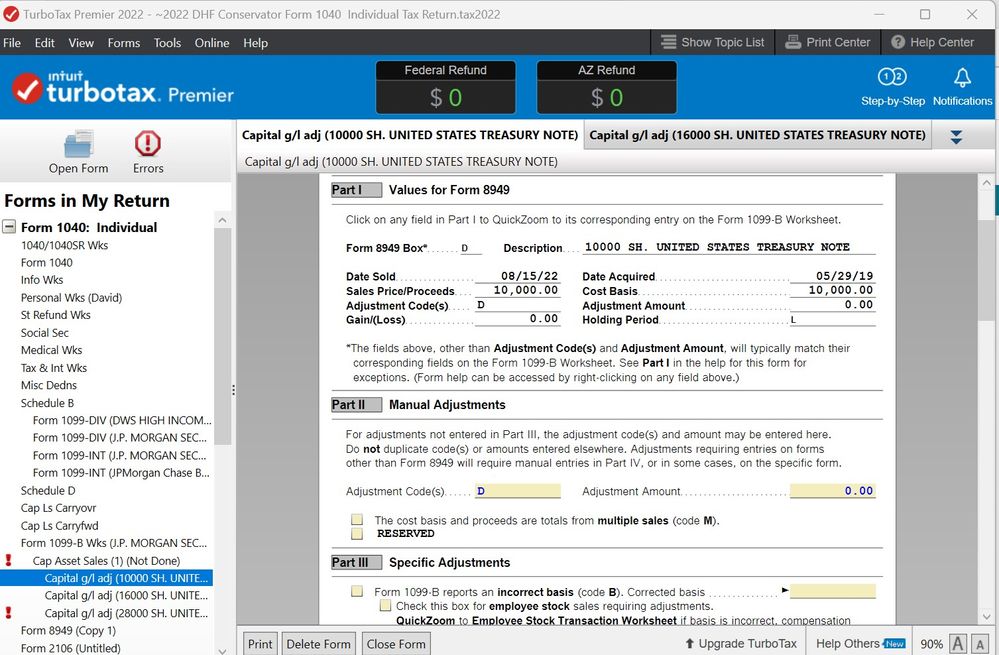Open the Help menu

(255, 43)
